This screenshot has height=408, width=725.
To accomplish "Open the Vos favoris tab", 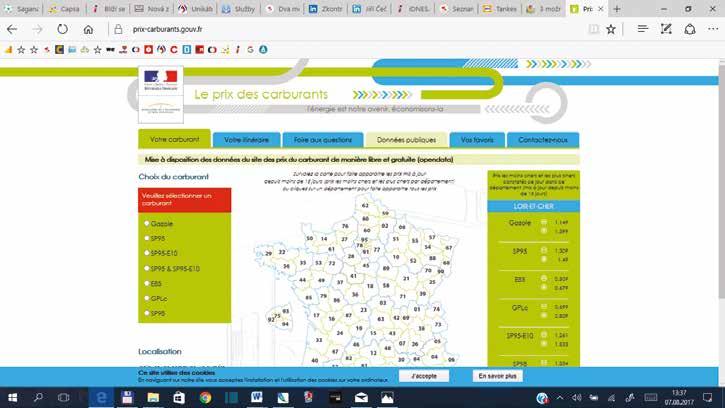I will [x=477, y=140].
